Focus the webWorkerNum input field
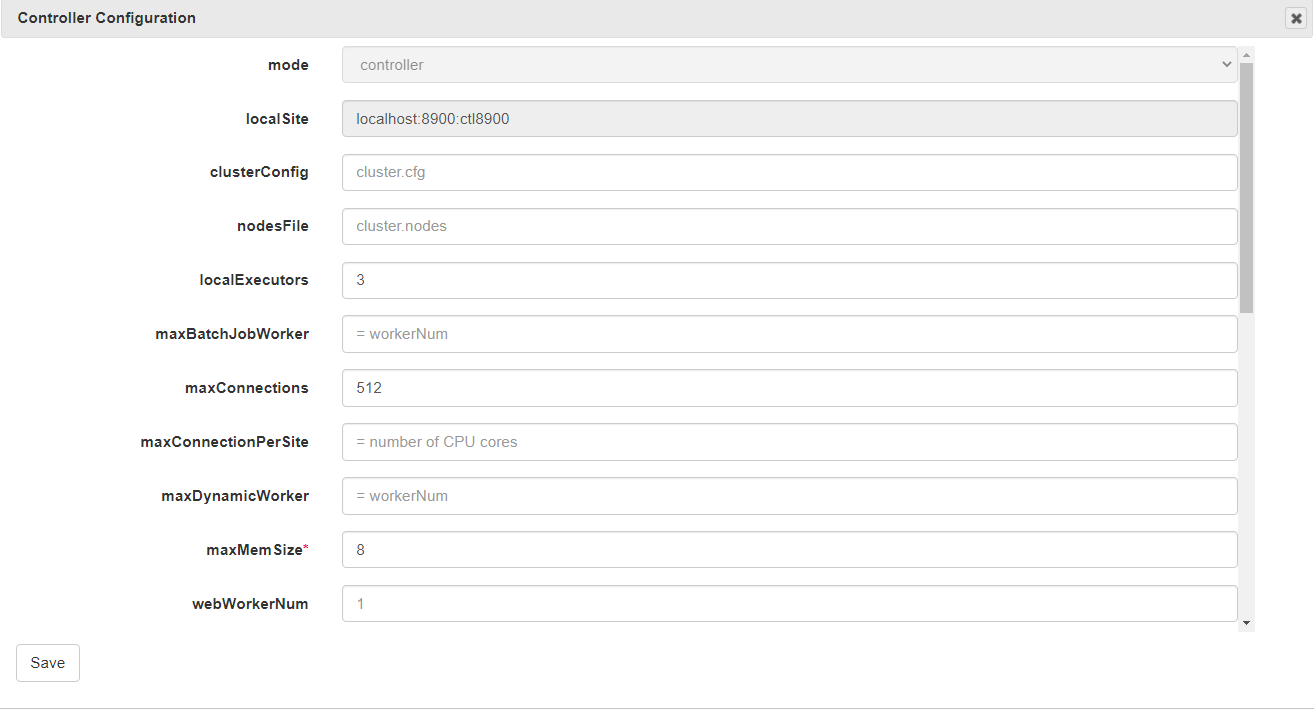Viewport: 1314px width, 709px height. pos(789,604)
